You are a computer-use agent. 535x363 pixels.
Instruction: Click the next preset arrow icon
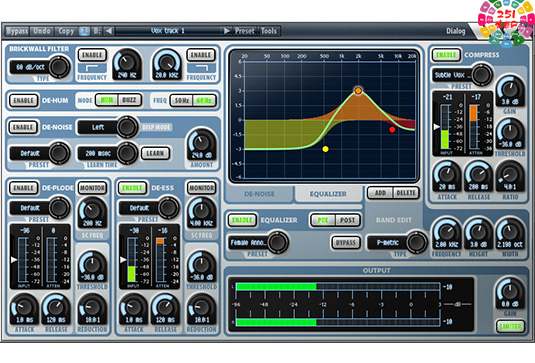click(227, 31)
